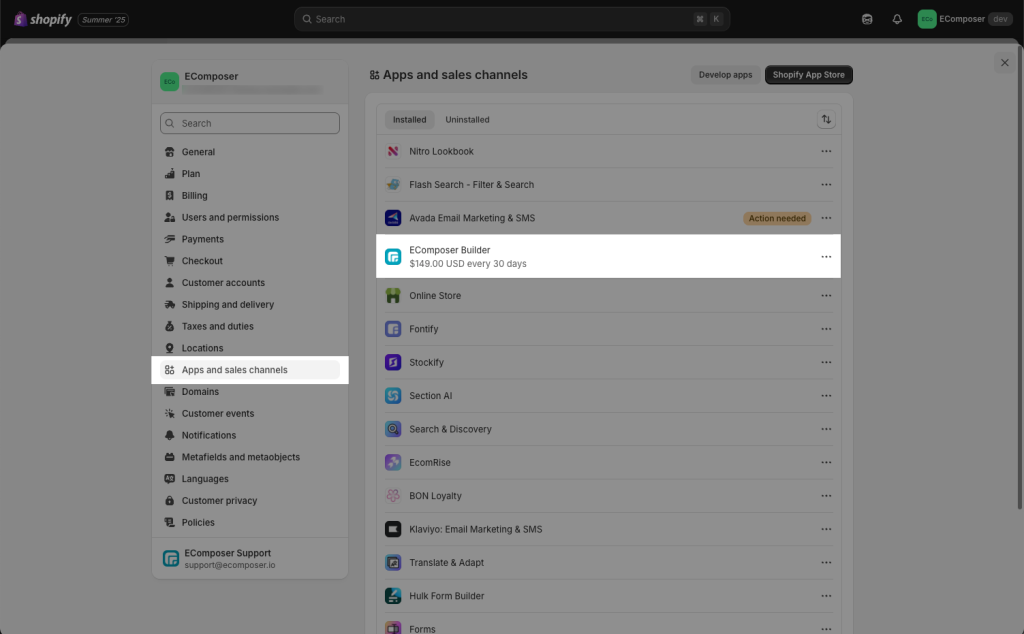The height and width of the screenshot is (634, 1024).
Task: Open Domains settings
Action: (x=249, y=392)
